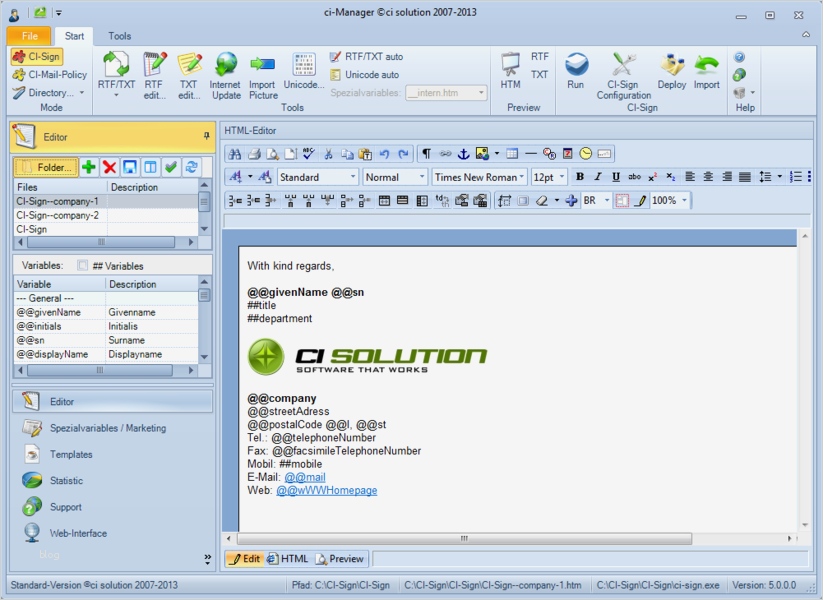Image resolution: width=823 pixels, height=600 pixels.
Task: Select the @@displayName variable row
Action: point(106,354)
